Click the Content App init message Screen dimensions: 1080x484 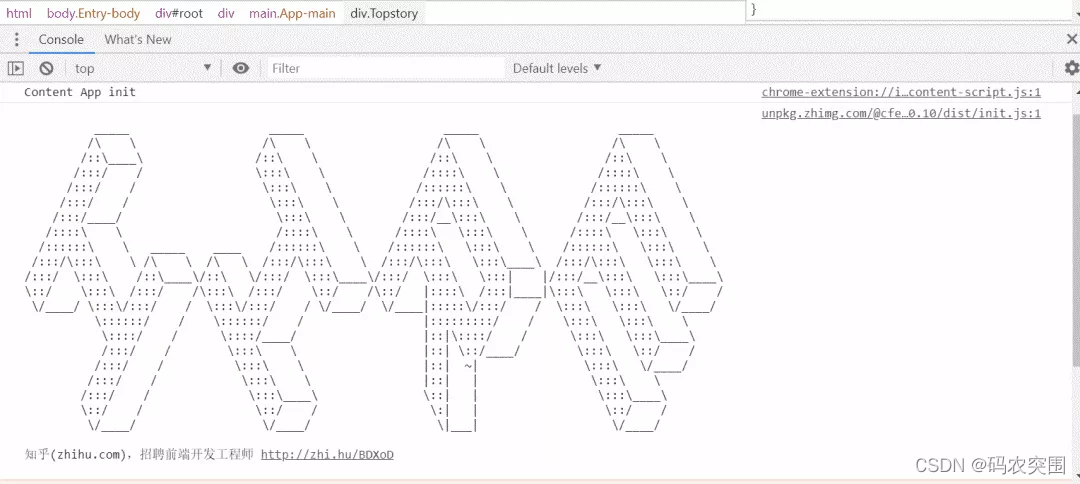pos(80,92)
